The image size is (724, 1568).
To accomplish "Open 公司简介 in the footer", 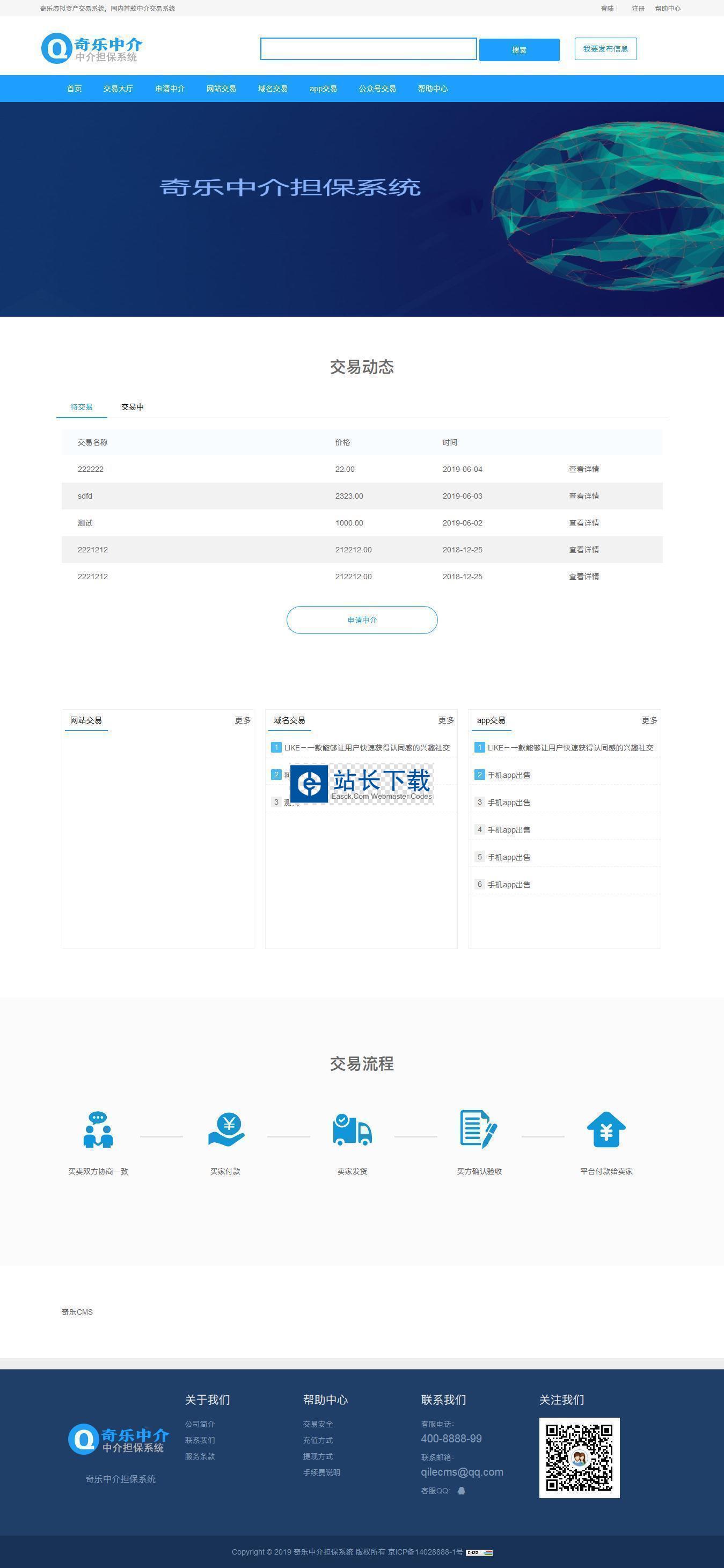I will 200,1424.
